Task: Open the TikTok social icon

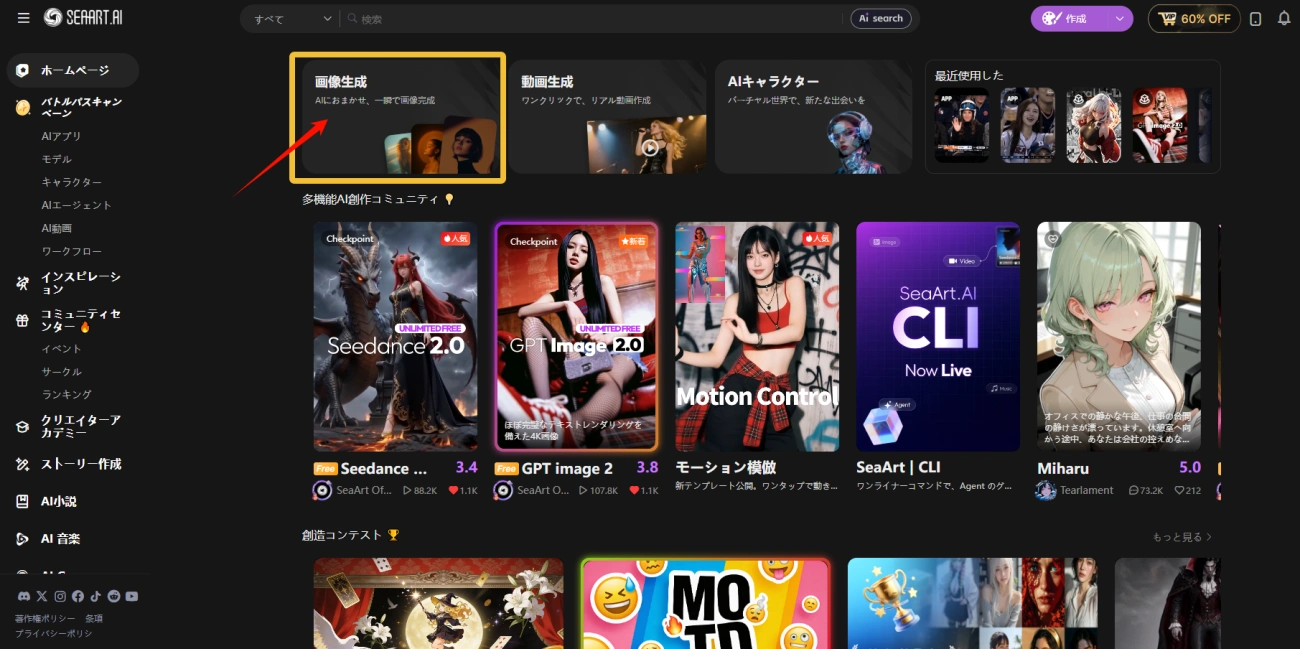Action: coord(96,596)
